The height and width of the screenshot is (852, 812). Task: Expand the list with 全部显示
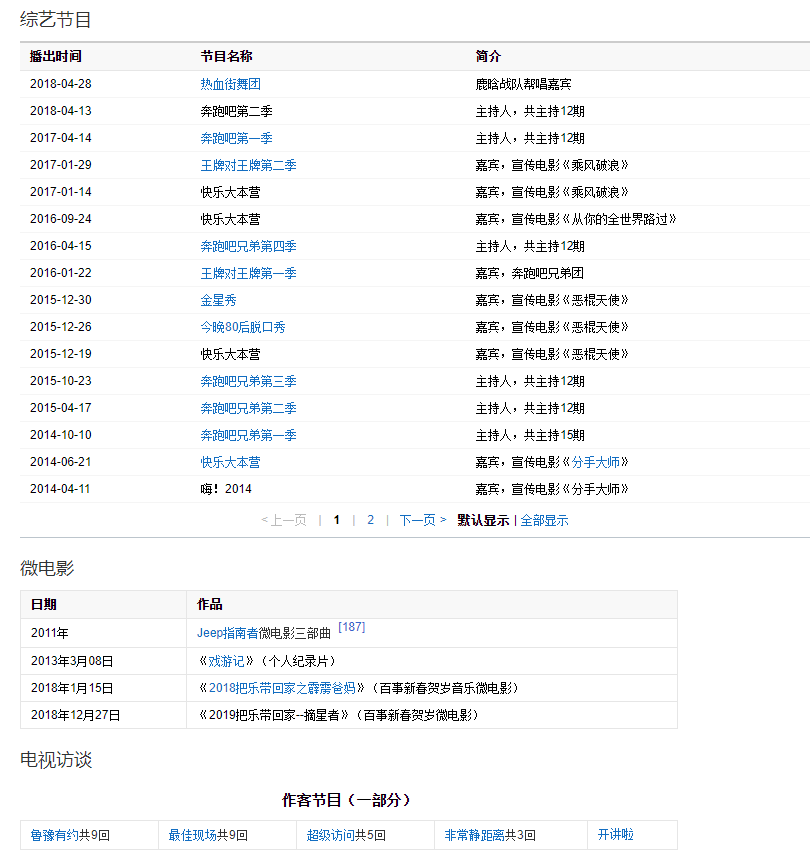pyautogui.click(x=544, y=520)
